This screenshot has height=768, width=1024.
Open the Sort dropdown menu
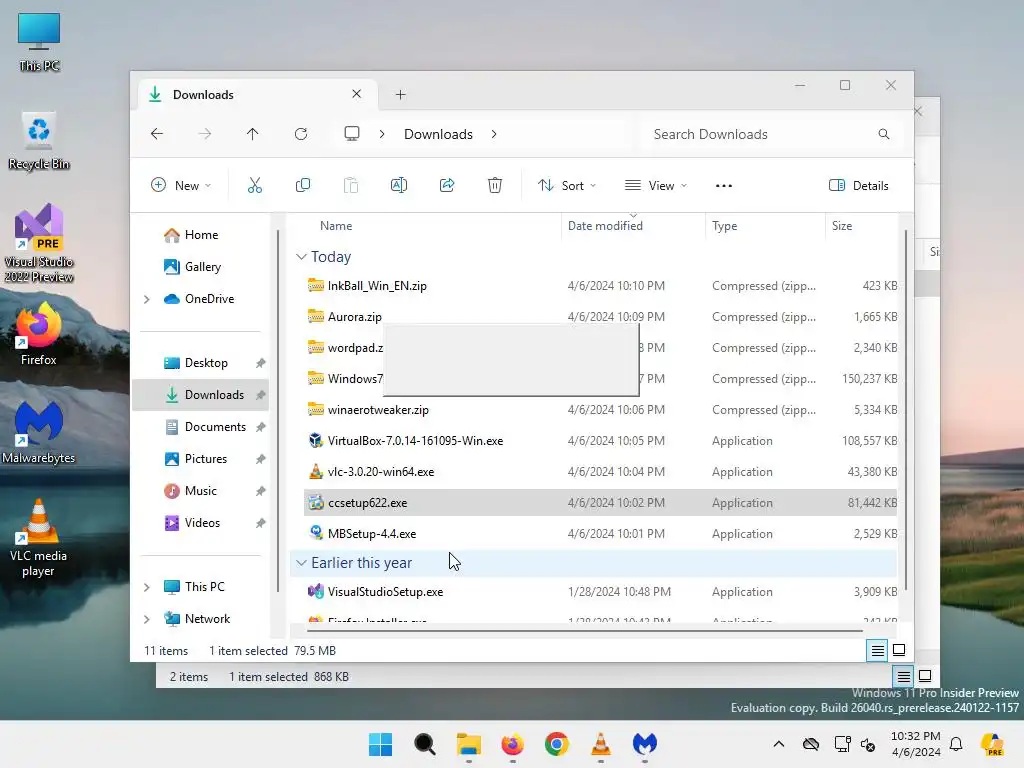566,185
